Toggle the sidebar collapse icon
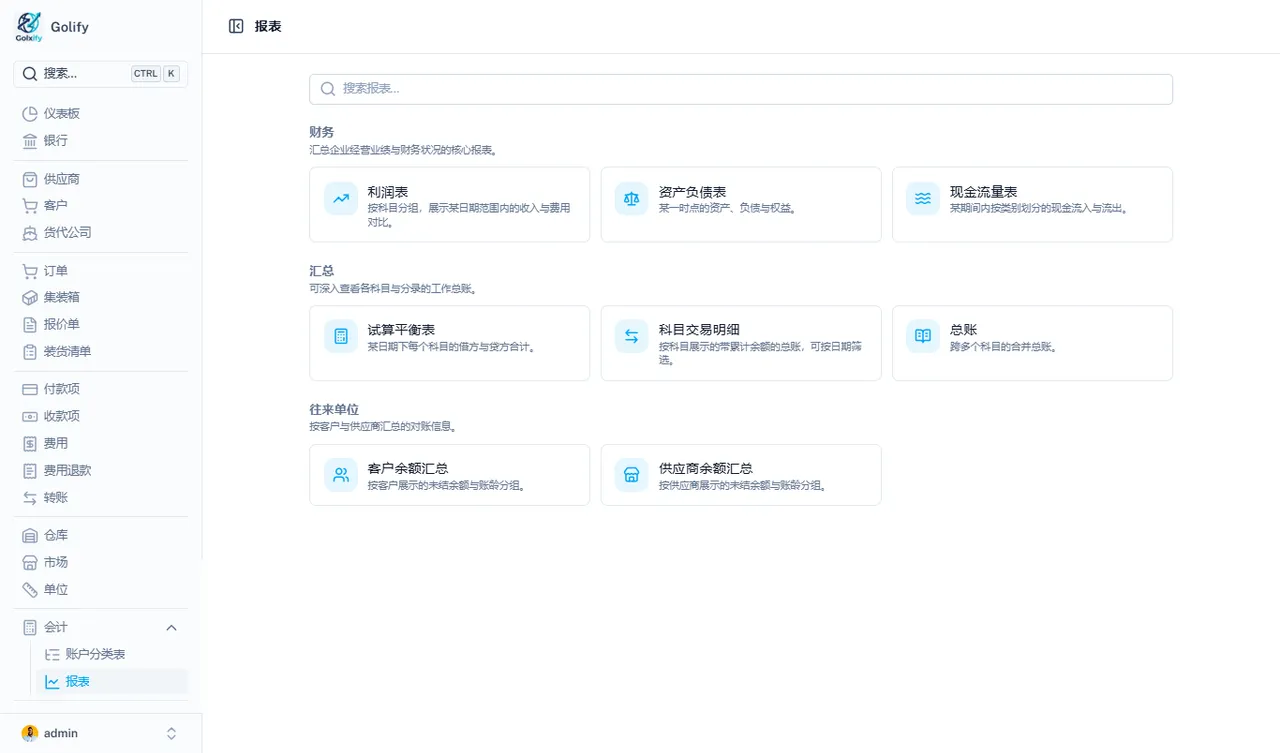This screenshot has width=1280, height=753. 236,26
